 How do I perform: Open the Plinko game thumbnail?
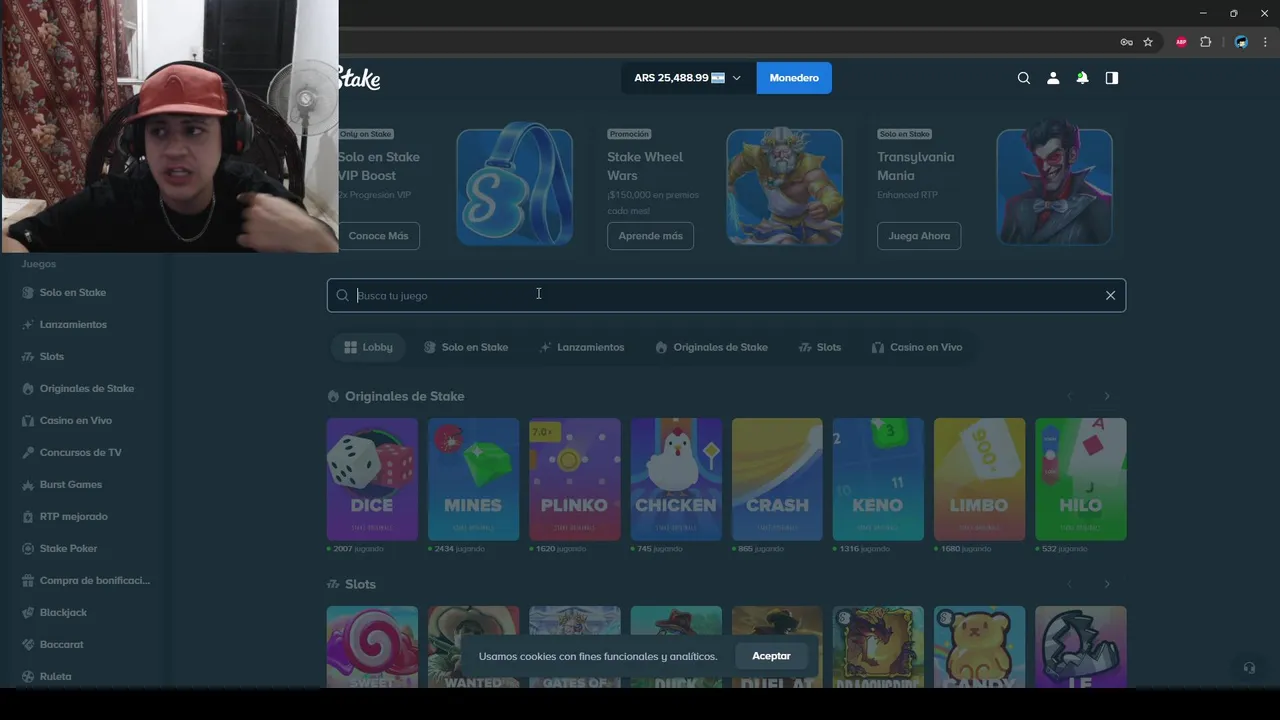point(574,479)
